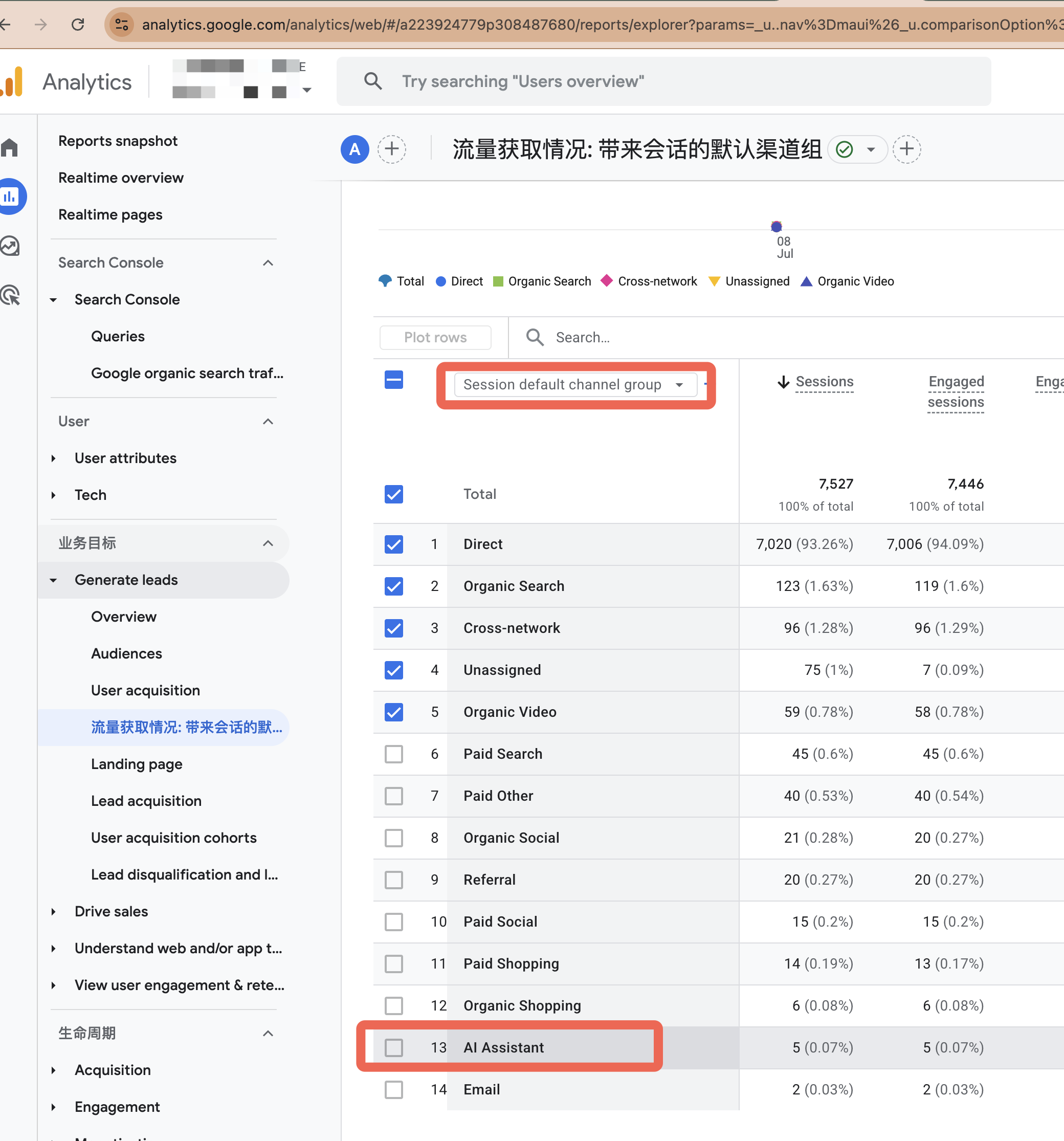Click the dashed plus icon after report title

[x=907, y=149]
